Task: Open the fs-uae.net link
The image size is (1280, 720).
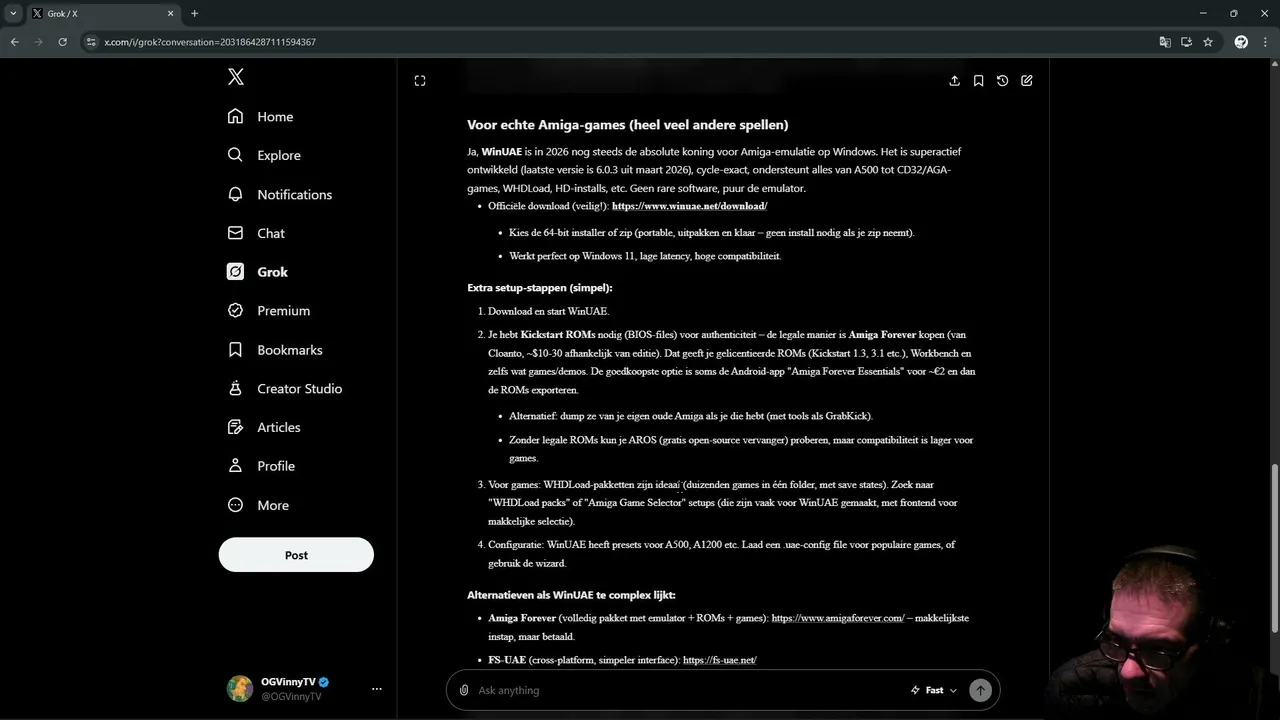Action: [719, 660]
